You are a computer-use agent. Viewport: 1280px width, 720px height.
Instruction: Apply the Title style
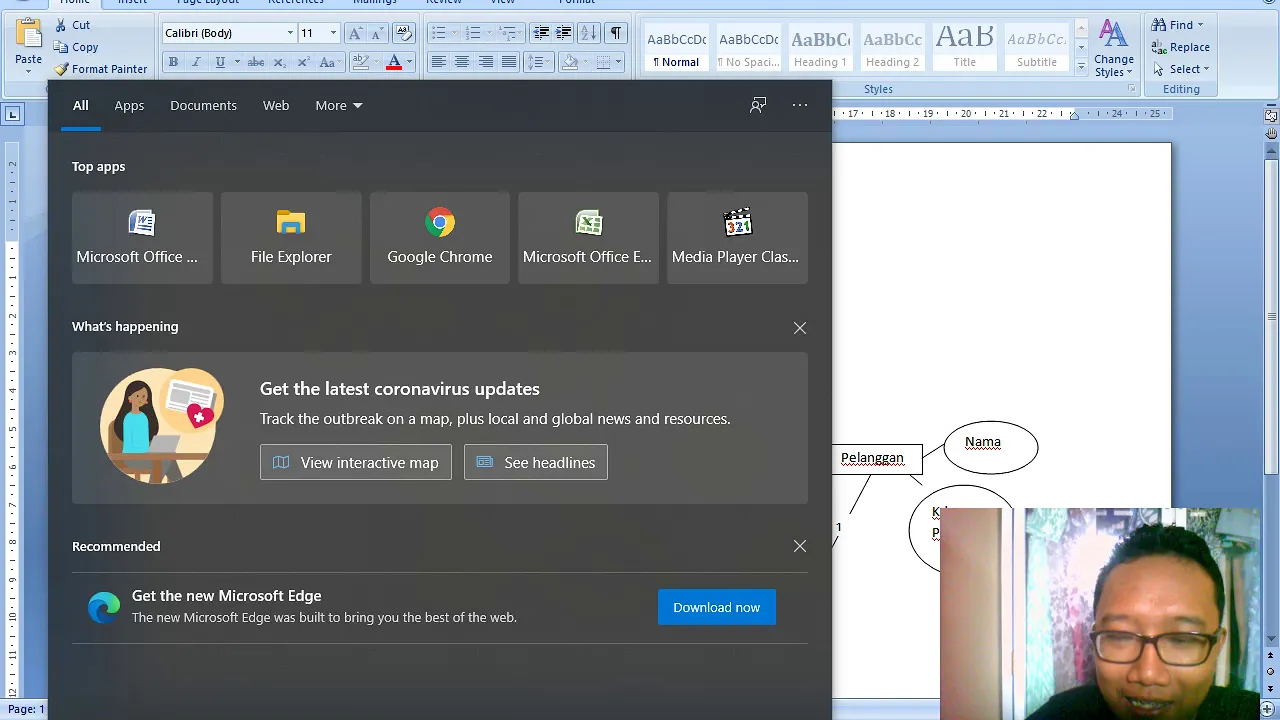[965, 48]
